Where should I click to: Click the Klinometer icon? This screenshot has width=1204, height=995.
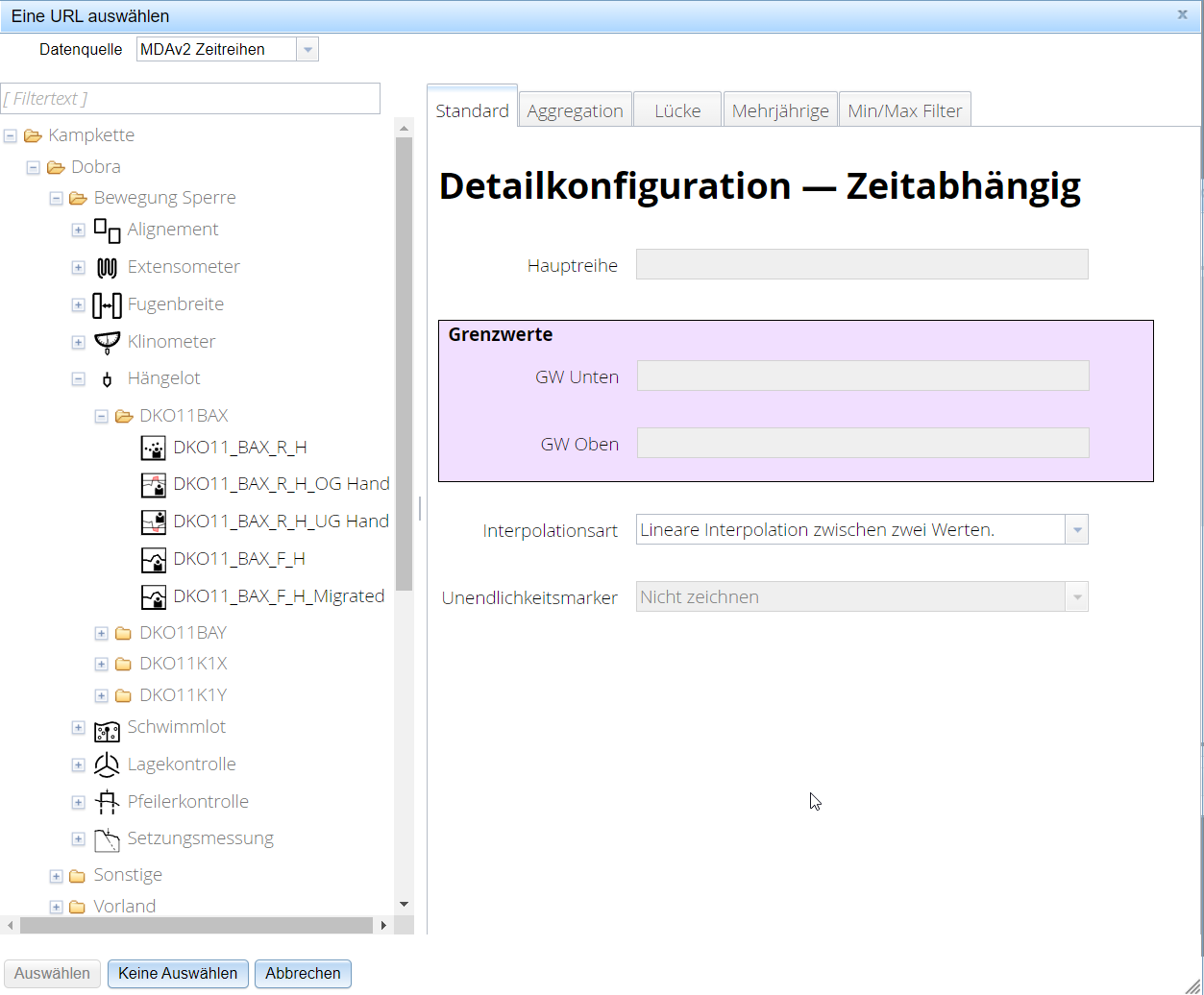107,341
